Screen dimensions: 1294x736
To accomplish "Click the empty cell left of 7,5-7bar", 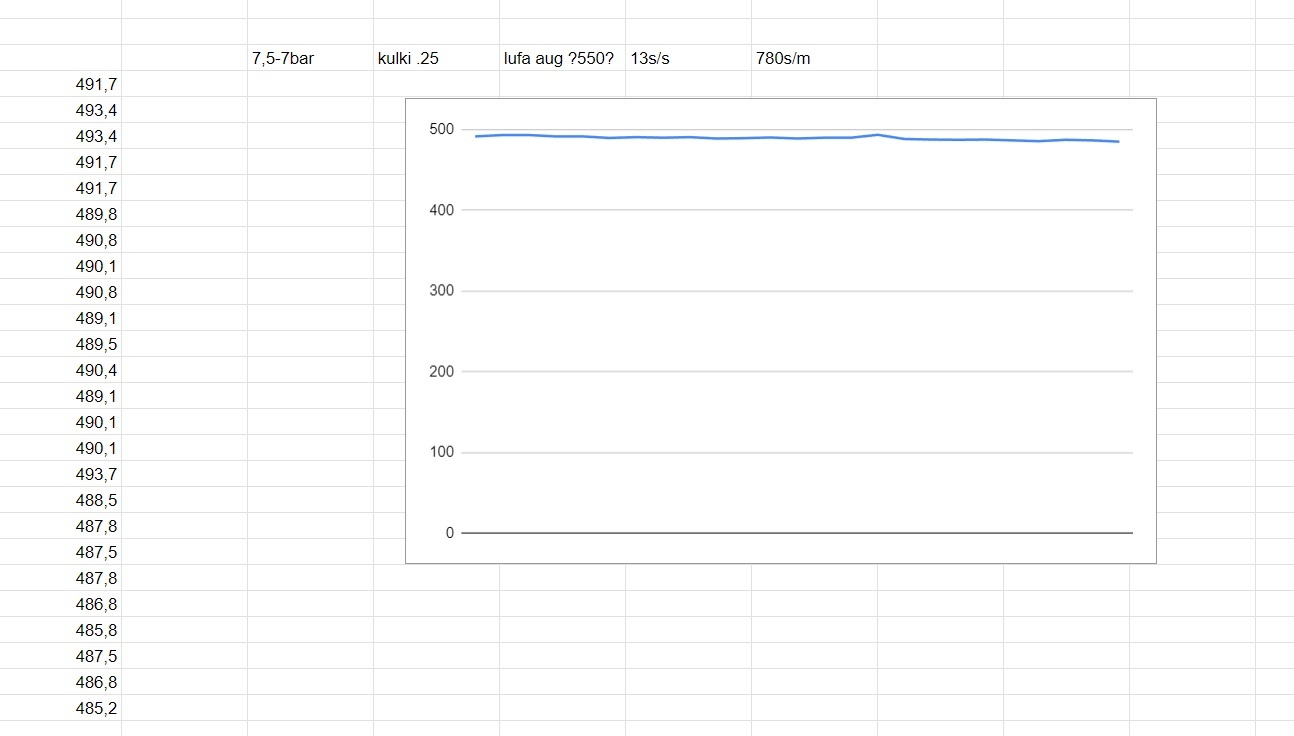I will 184,58.
